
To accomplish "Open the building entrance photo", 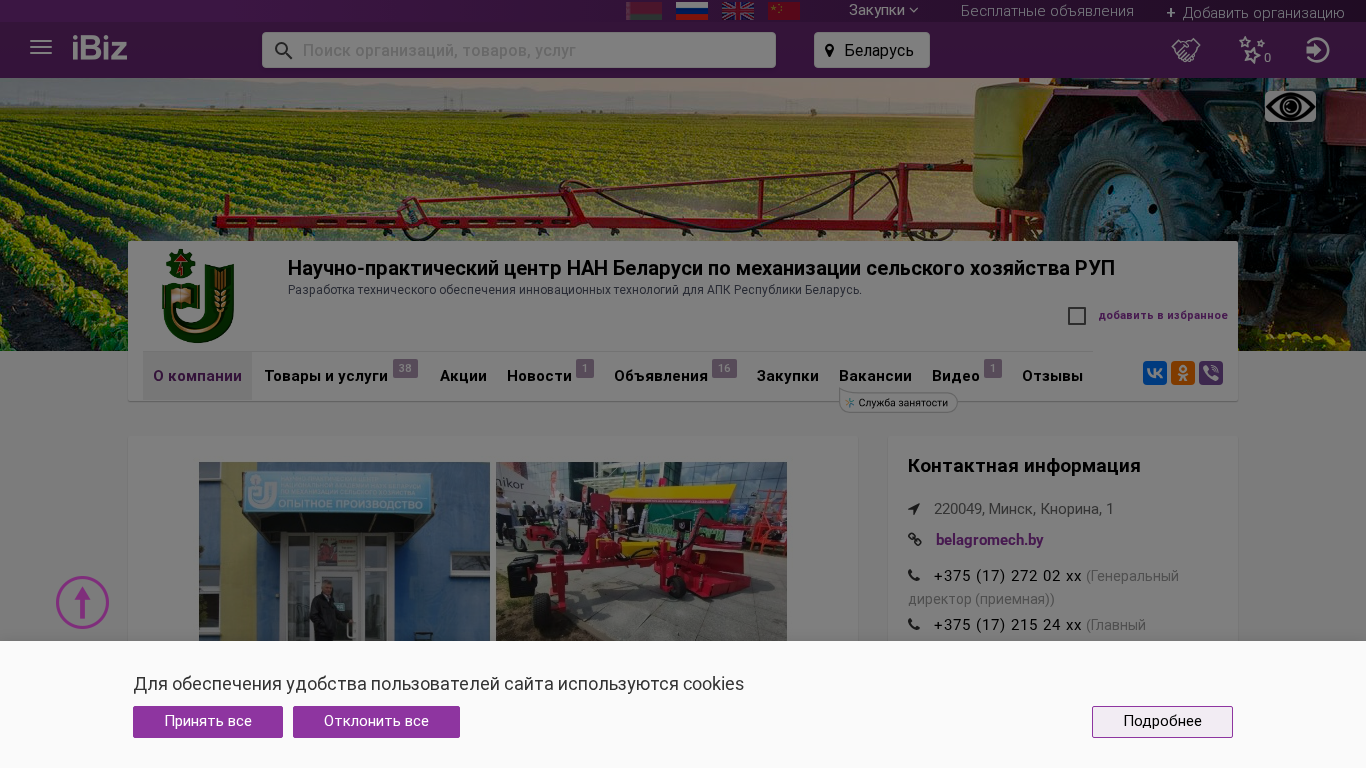I will coord(344,551).
